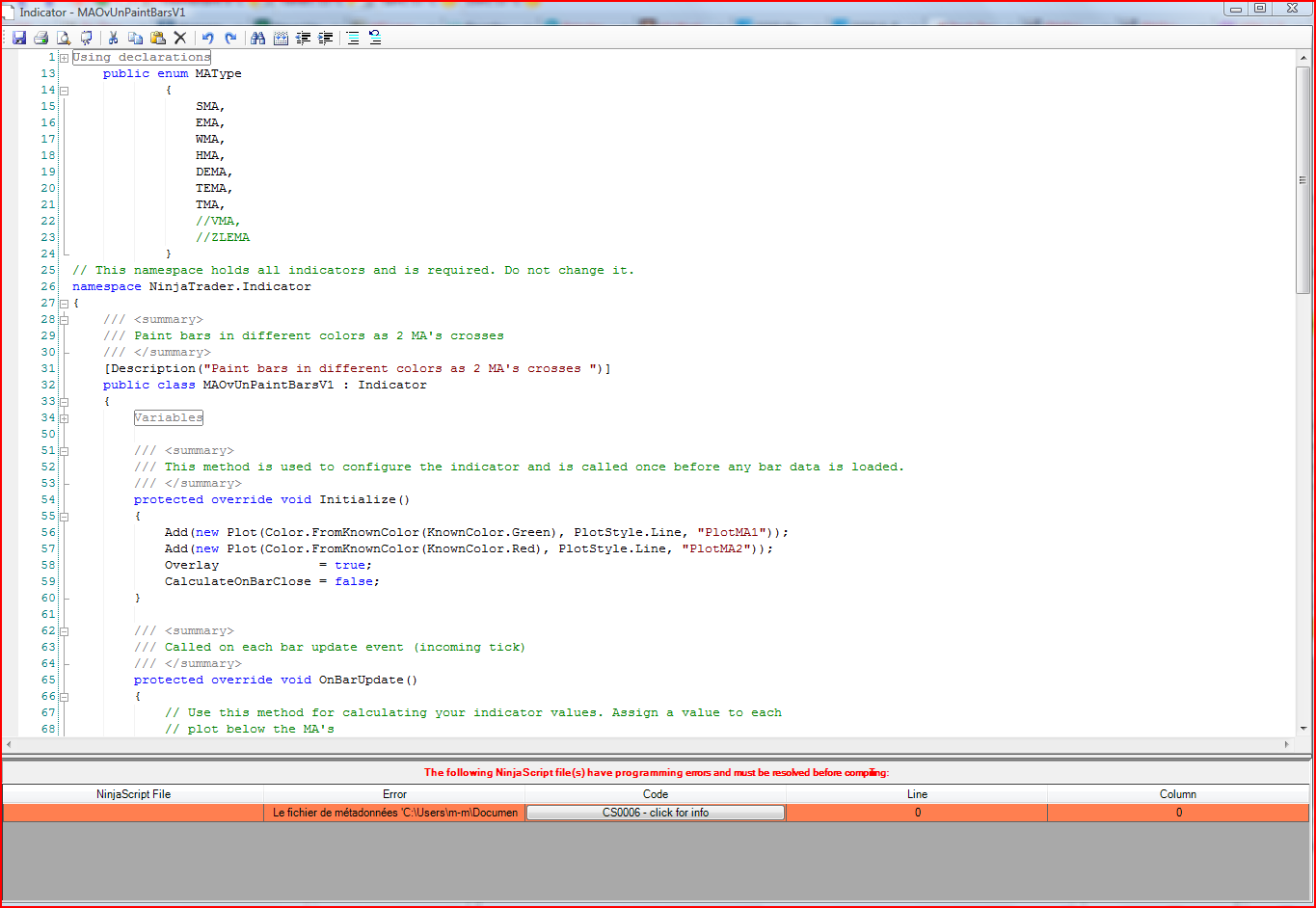The height and width of the screenshot is (908, 1316).
Task: Expand the collapsed Variables region
Action: pos(65,418)
